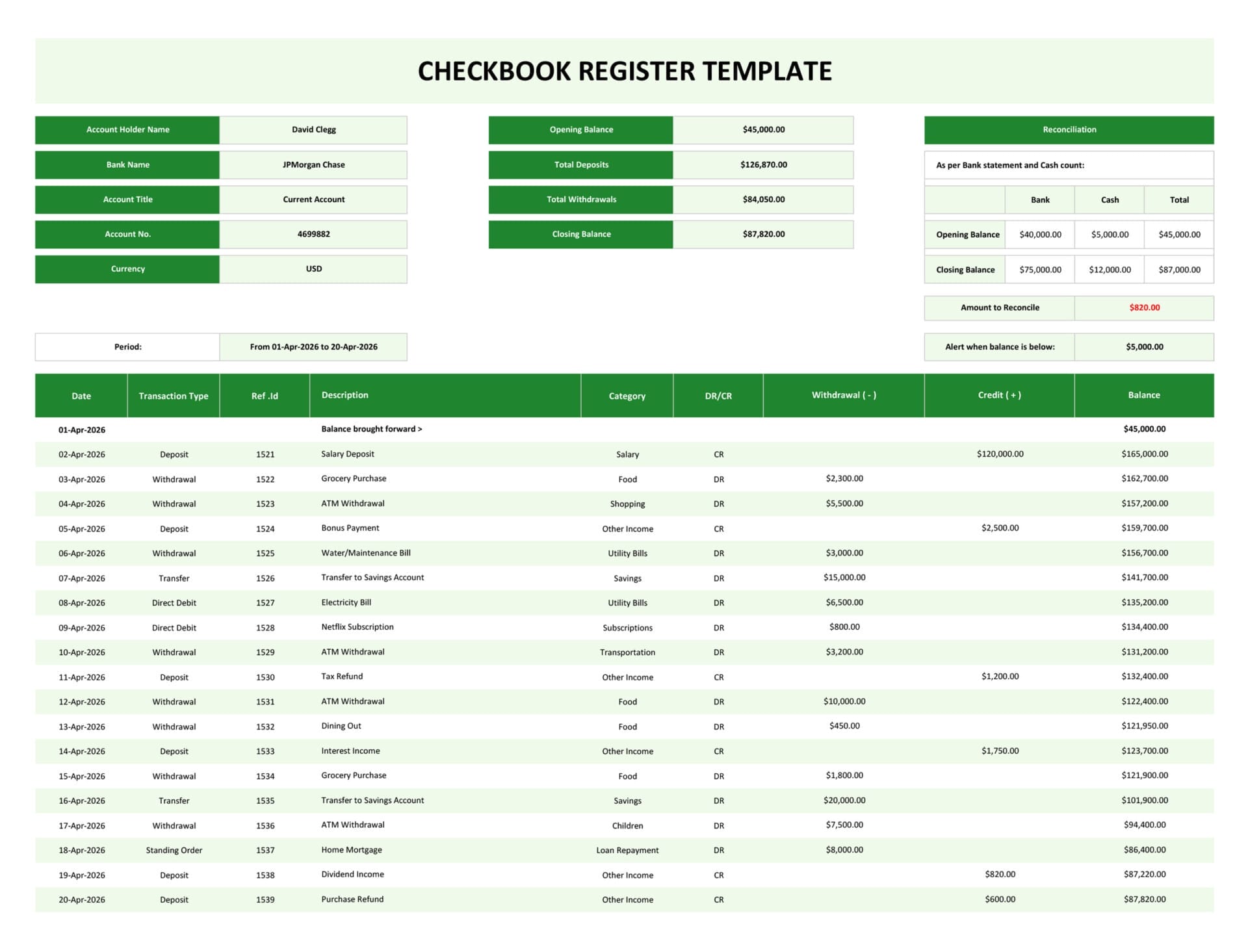Select the Closing Balance of $87,820.00
Viewport: 1248px width, 952px height.
tap(762, 234)
